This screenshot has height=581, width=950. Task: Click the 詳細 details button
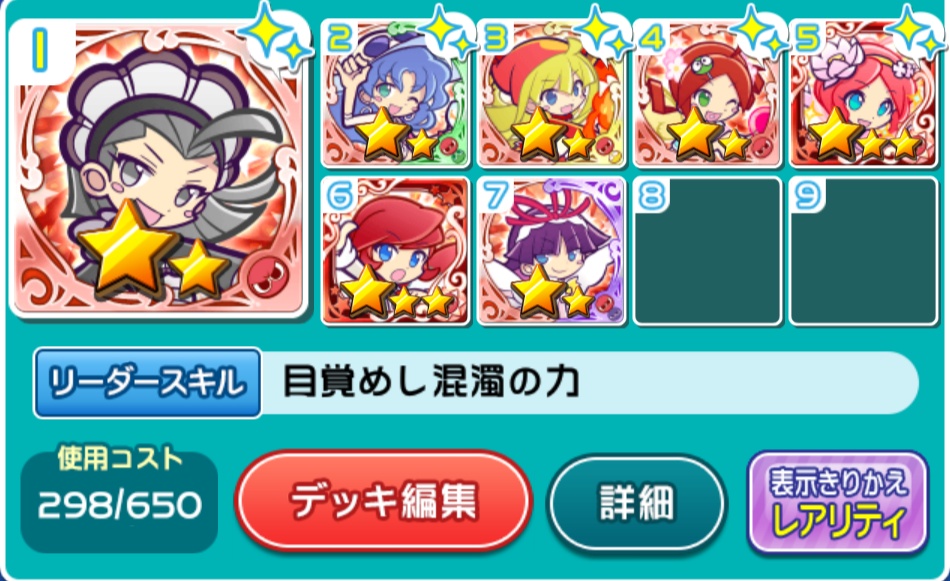(637, 503)
